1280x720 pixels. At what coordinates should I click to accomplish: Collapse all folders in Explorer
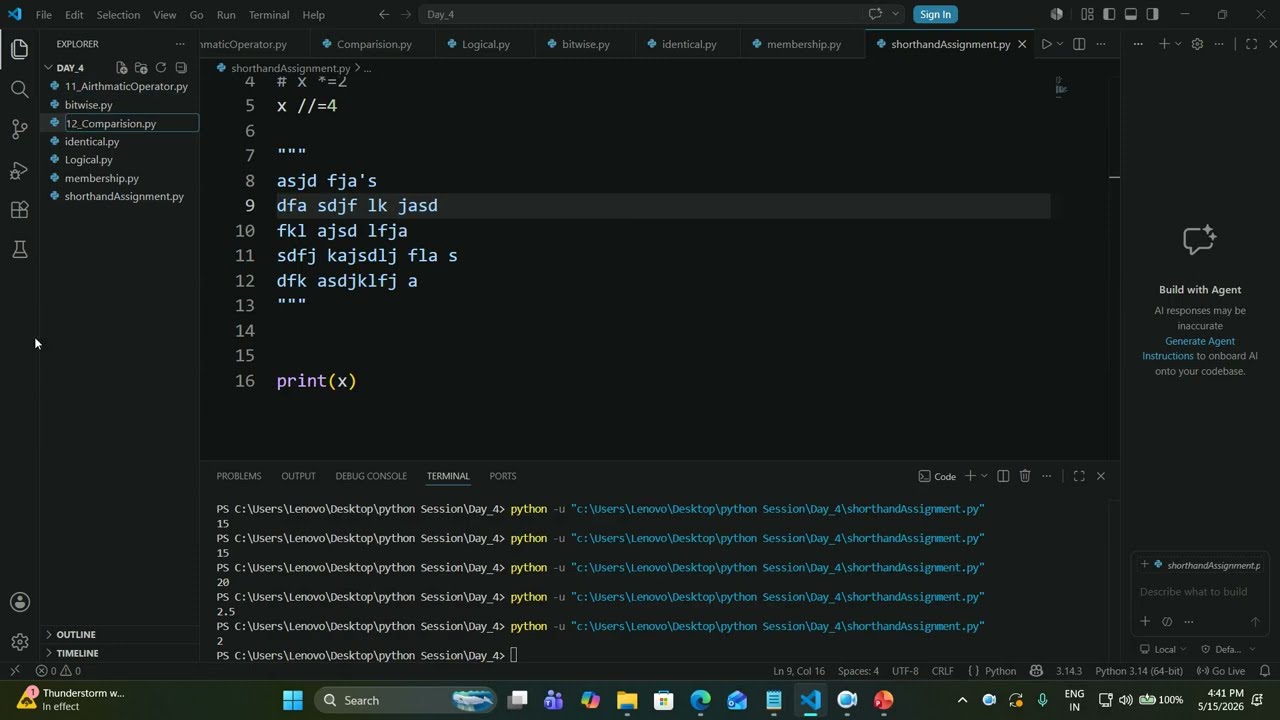pos(181,68)
